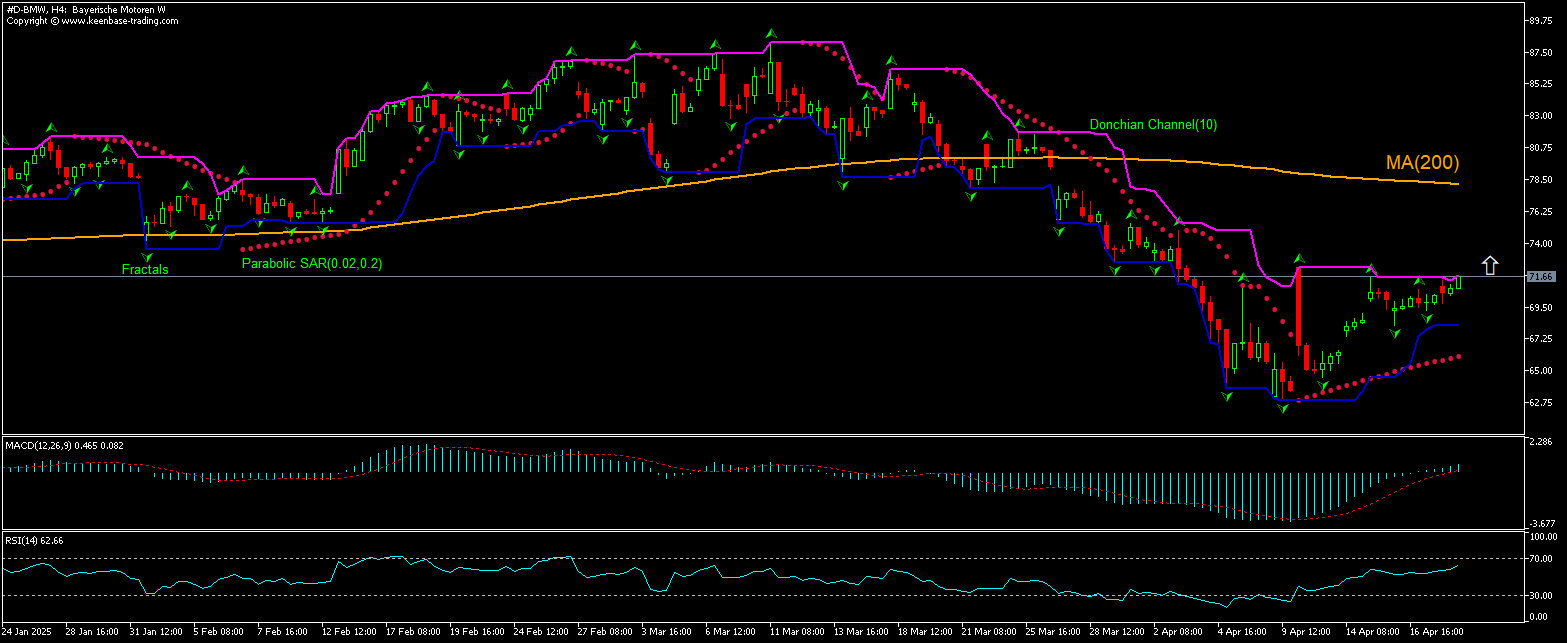The height and width of the screenshot is (643, 1567).
Task: Click the 11 Mar 08:00 time label
Action: (x=795, y=632)
